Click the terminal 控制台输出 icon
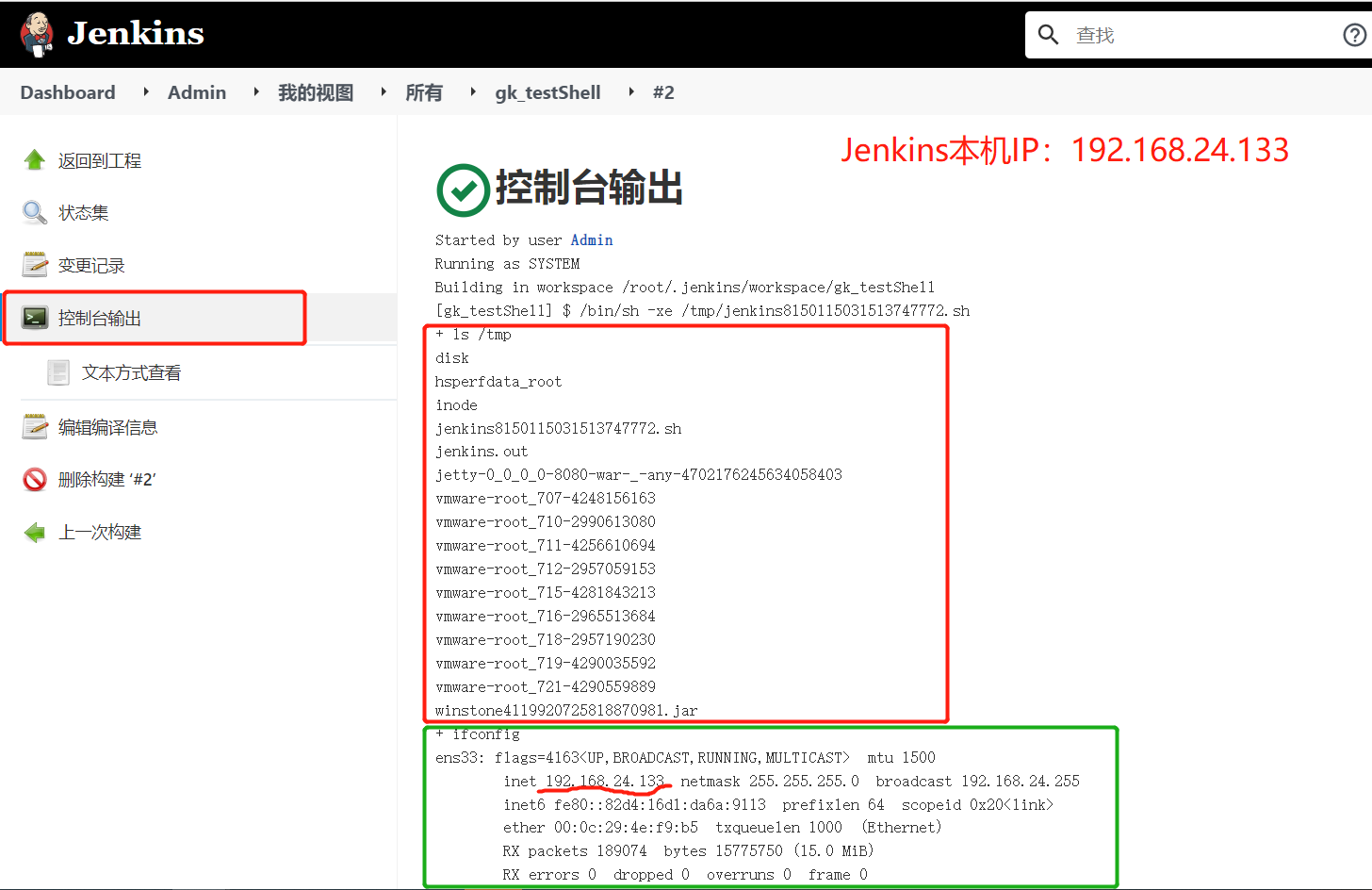The height and width of the screenshot is (890, 1372). (35, 318)
